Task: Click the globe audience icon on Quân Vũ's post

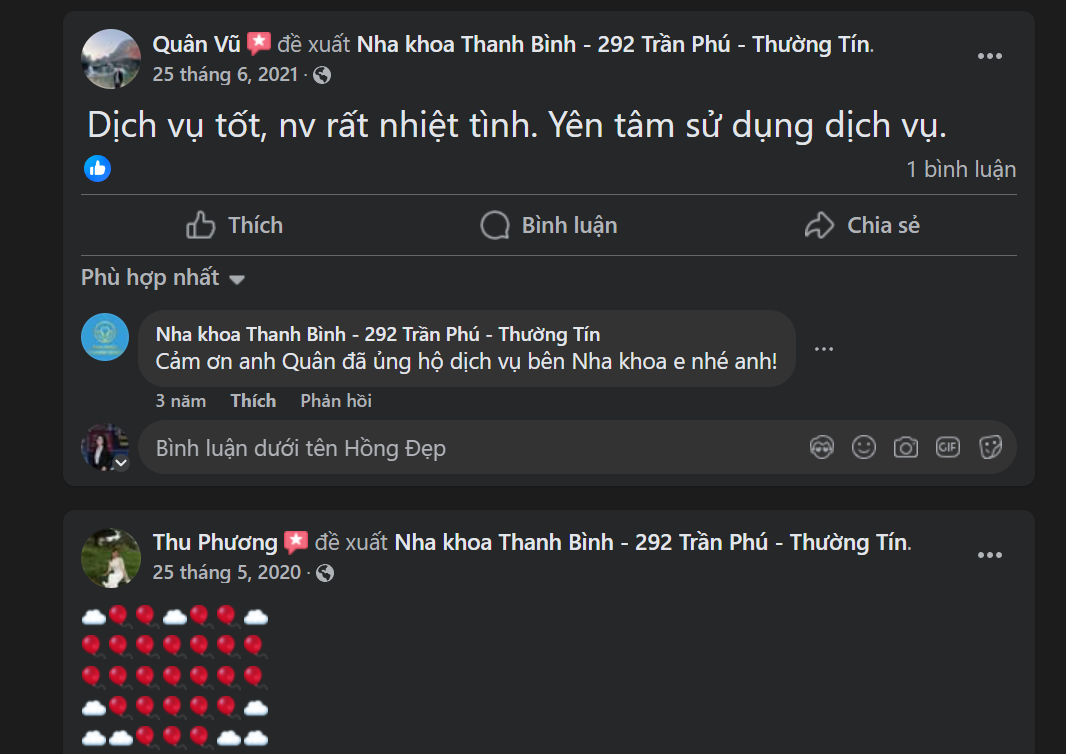Action: tap(320, 74)
